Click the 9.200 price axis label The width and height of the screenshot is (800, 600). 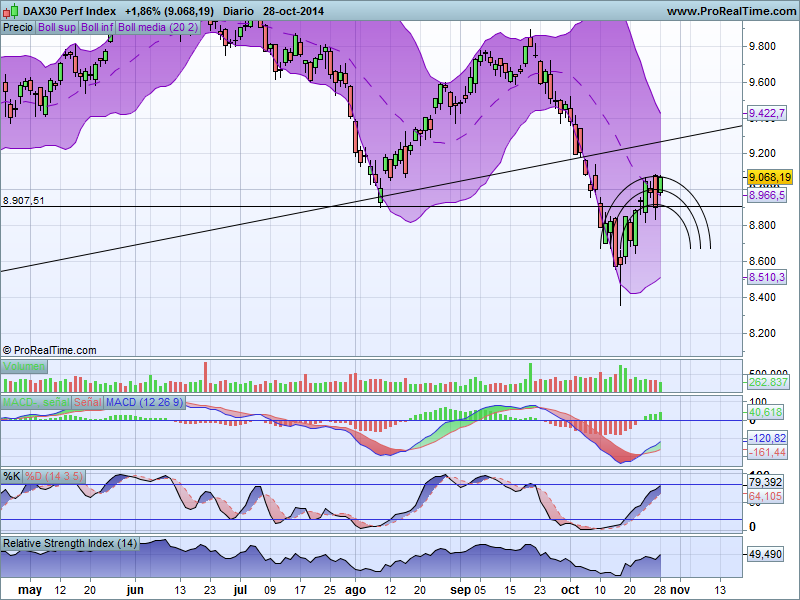(x=762, y=153)
